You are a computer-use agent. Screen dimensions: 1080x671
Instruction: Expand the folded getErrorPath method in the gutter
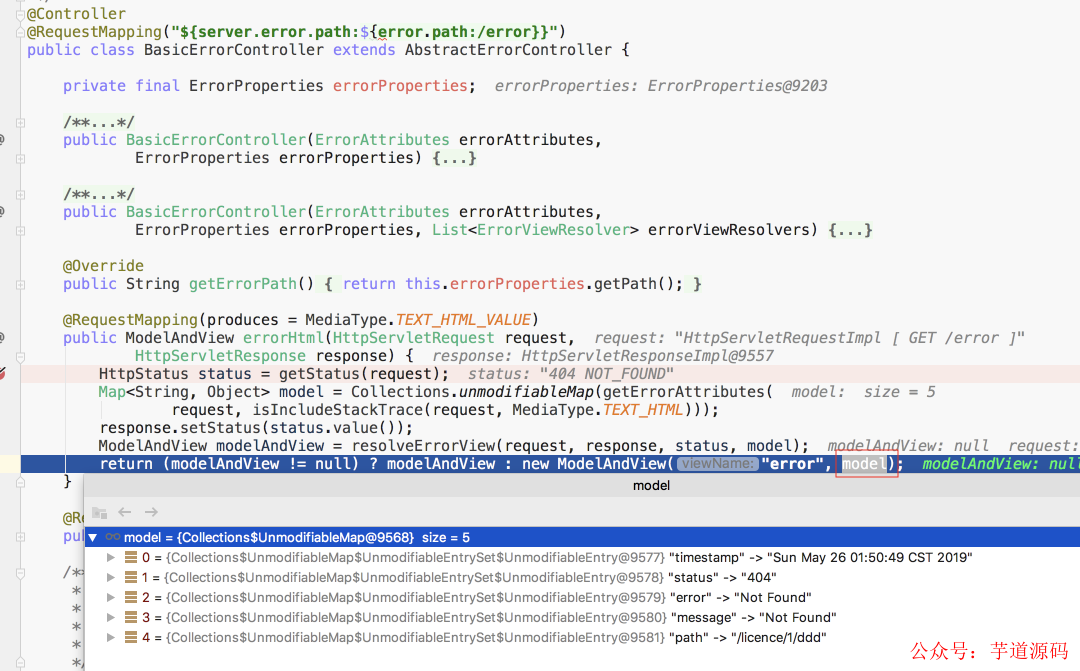pos(21,285)
